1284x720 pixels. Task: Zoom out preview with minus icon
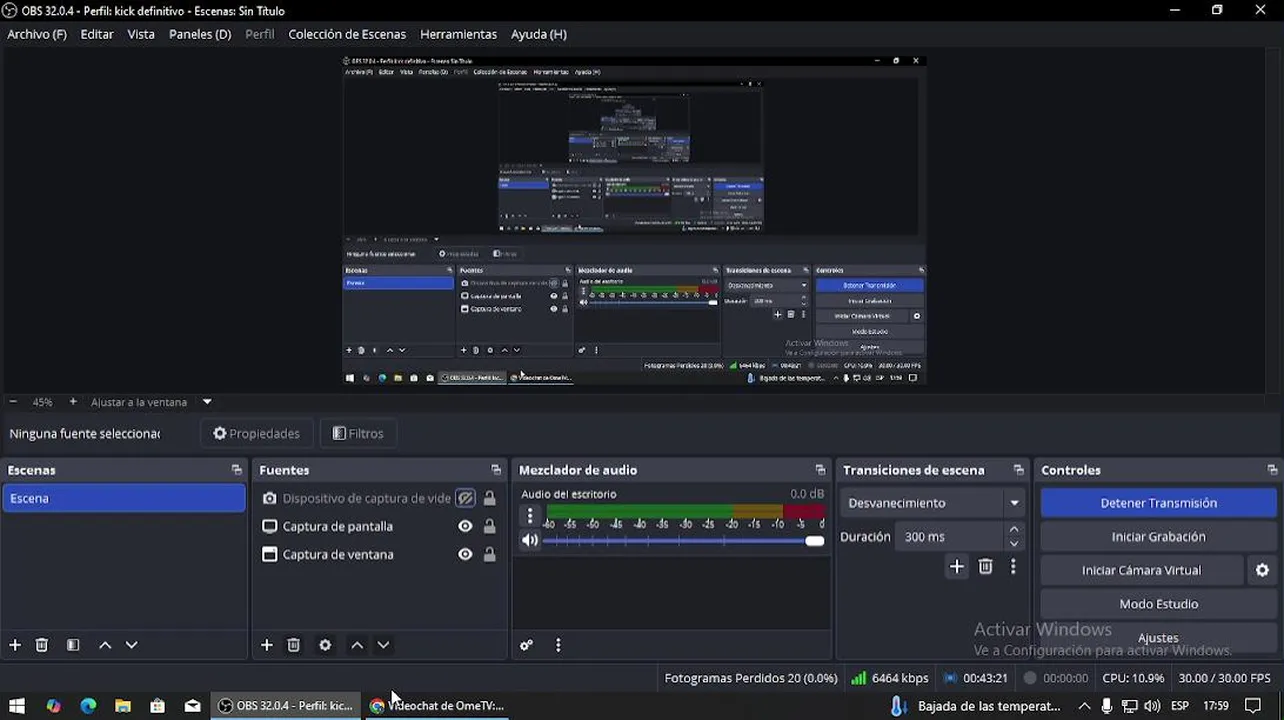[14, 402]
